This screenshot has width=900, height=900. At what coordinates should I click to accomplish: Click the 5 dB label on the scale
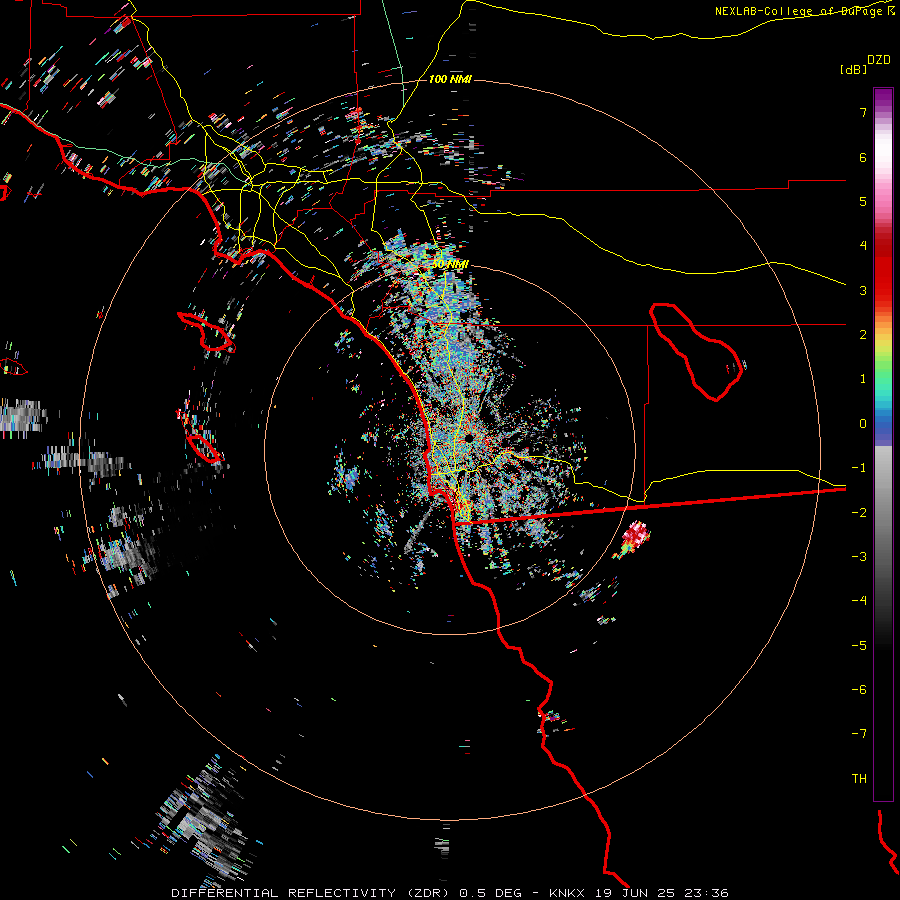(x=863, y=201)
